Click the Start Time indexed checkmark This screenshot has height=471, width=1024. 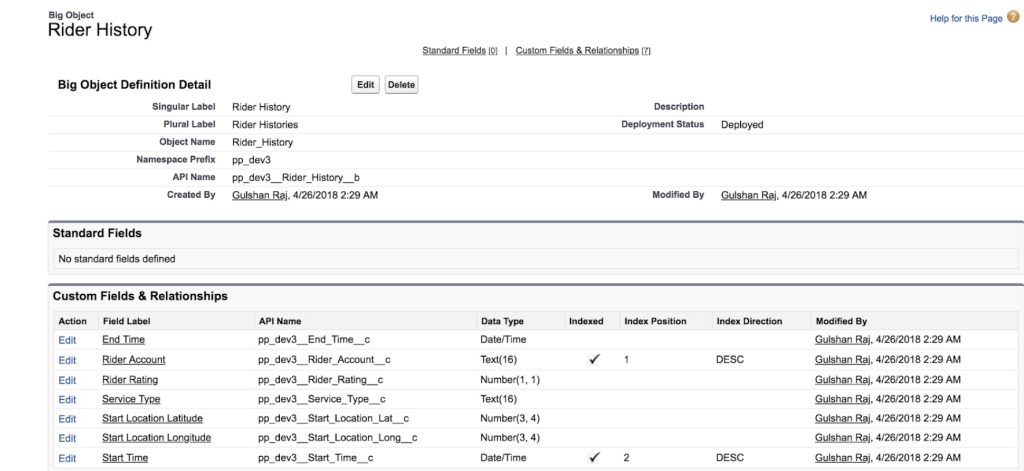pos(594,458)
